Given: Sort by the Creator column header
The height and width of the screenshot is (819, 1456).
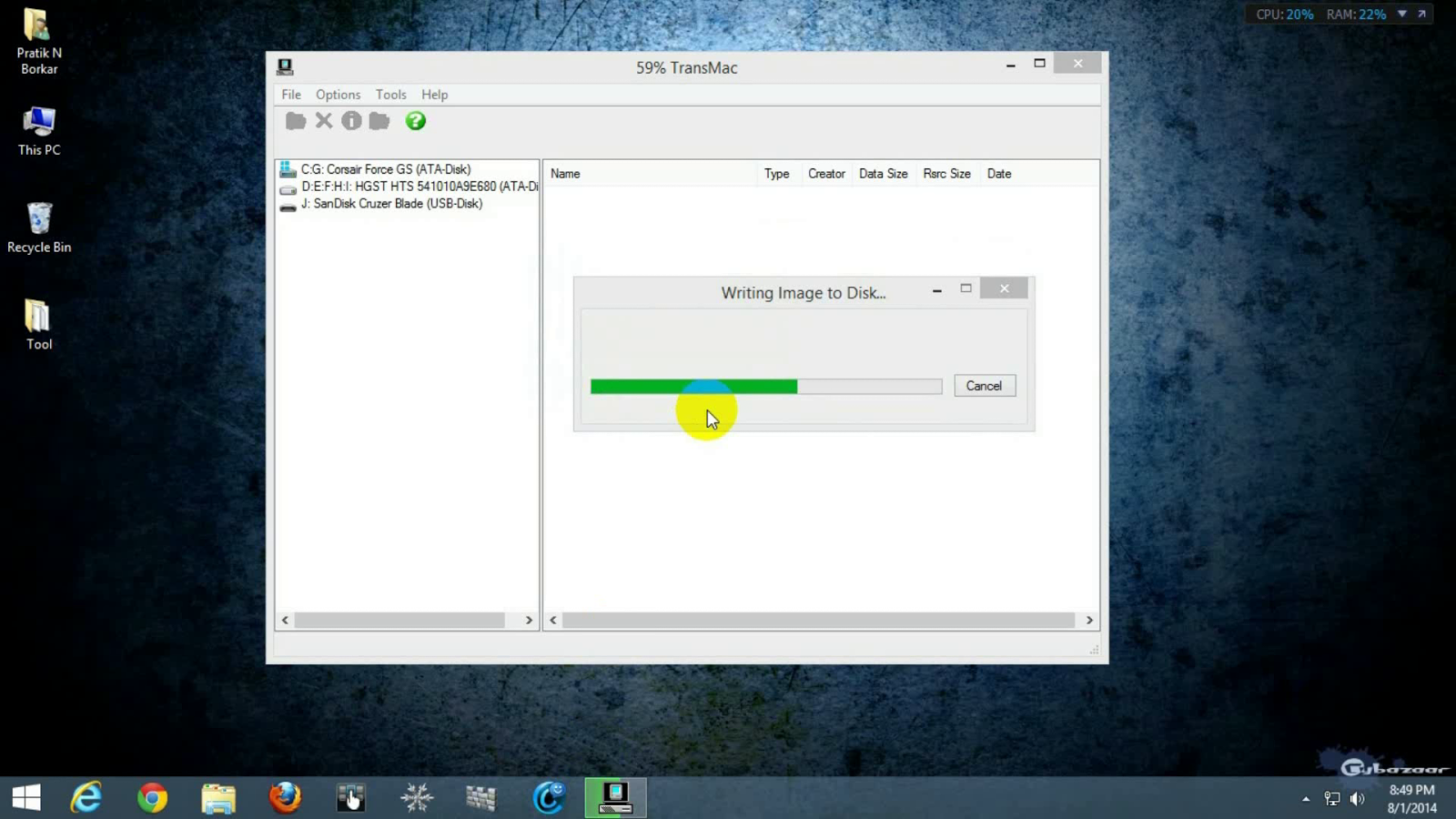Looking at the screenshot, I should (x=826, y=174).
